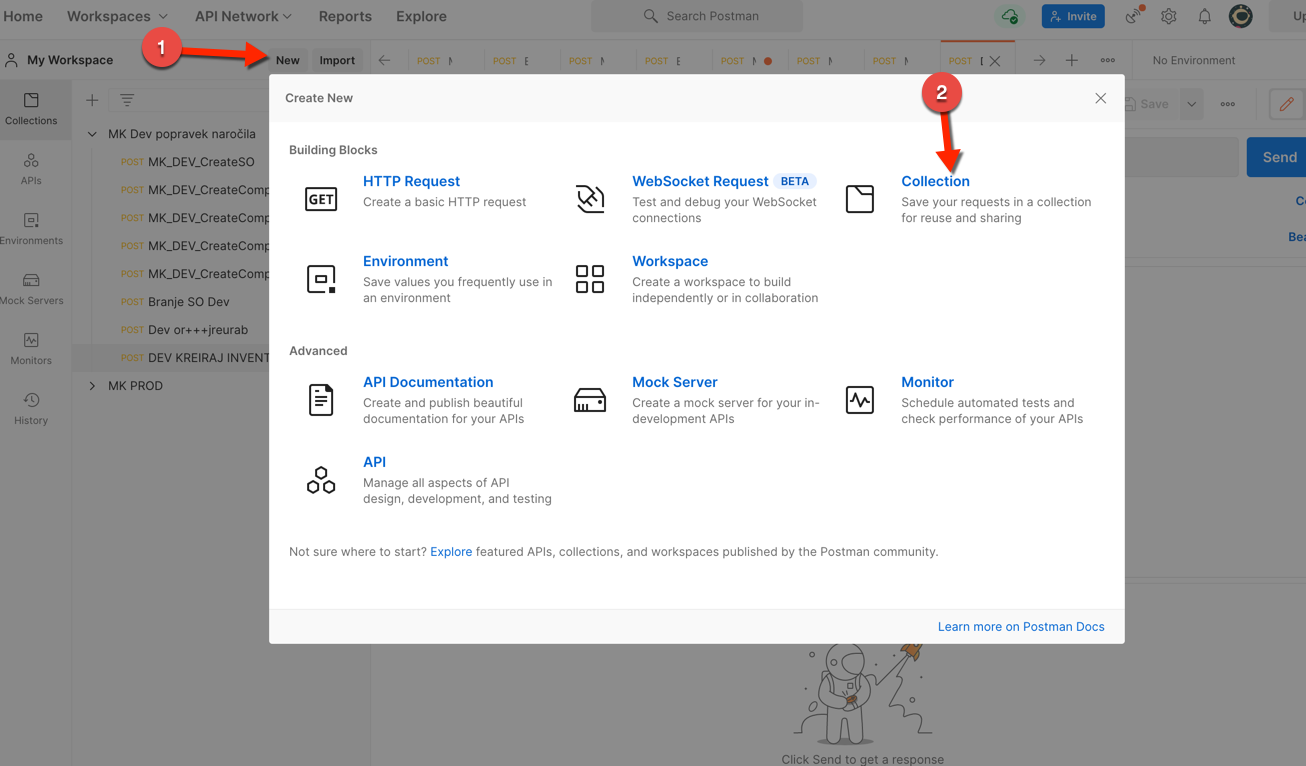Open the Workspace link
This screenshot has width=1306, height=766.
tap(670, 261)
